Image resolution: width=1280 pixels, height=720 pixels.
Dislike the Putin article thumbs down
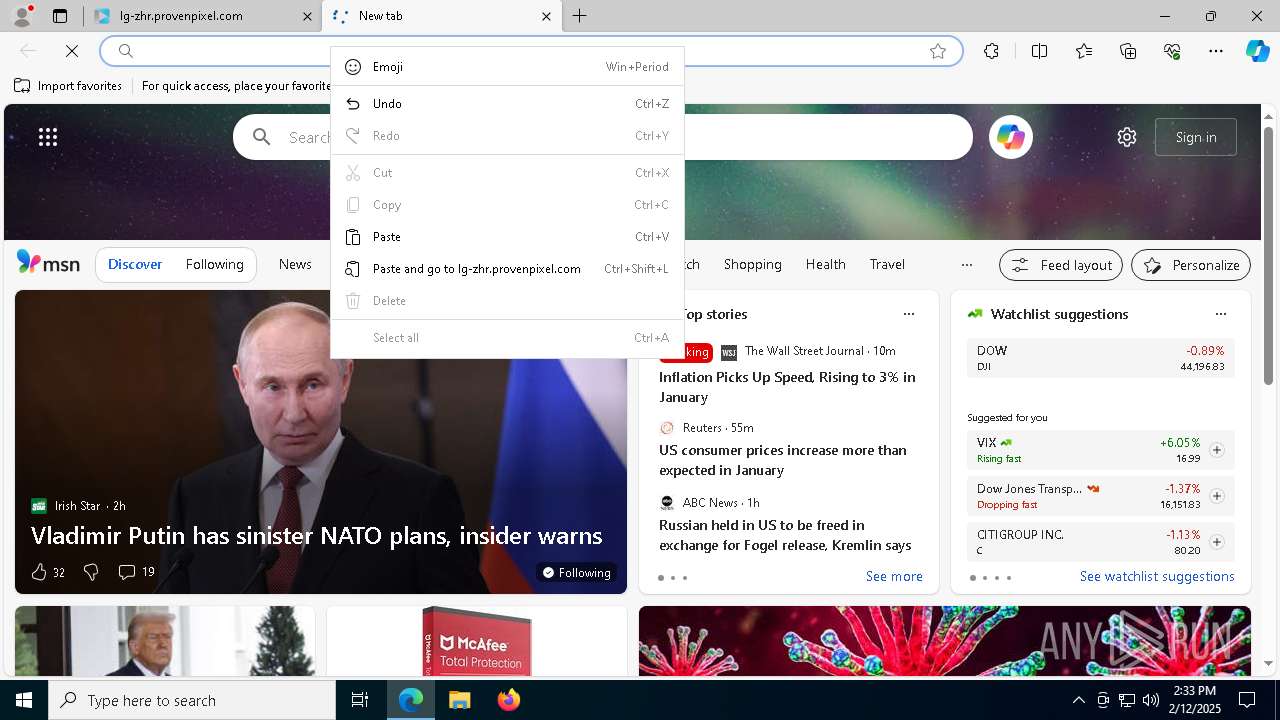[x=91, y=572]
